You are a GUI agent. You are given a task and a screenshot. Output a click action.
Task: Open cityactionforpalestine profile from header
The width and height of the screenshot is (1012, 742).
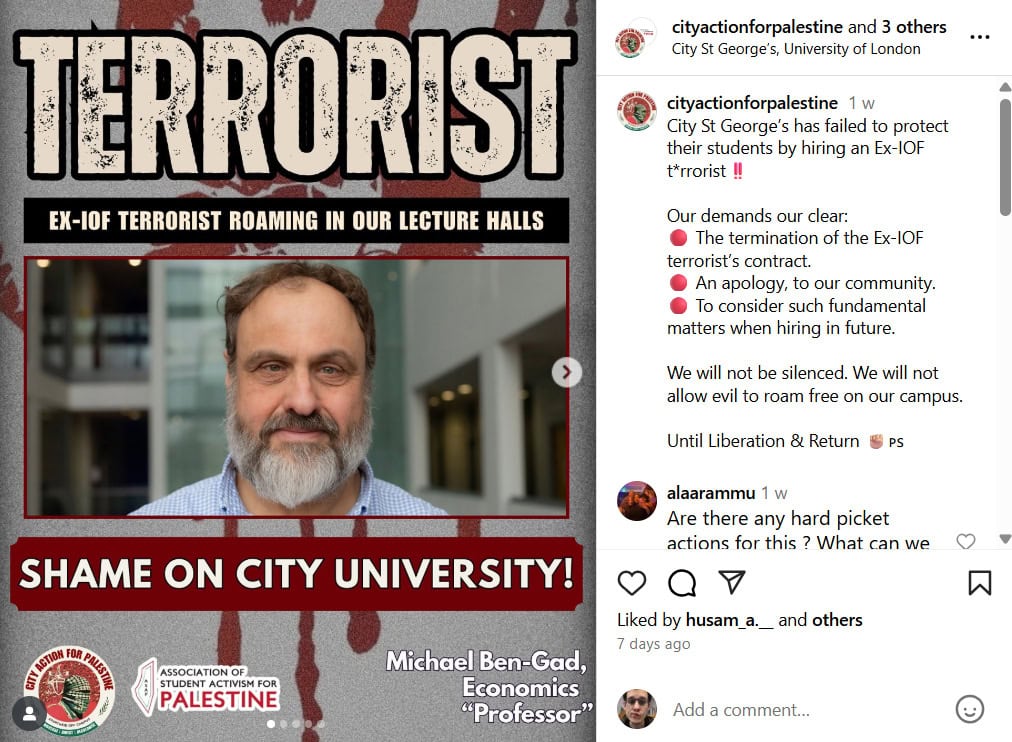coord(757,27)
